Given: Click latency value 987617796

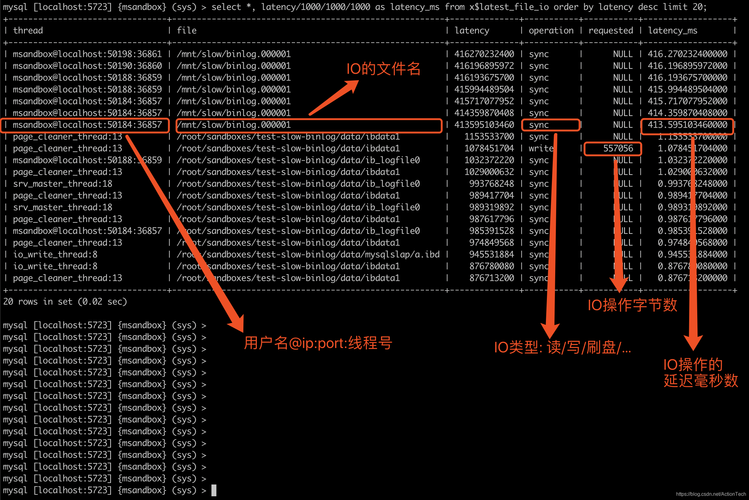Looking at the screenshot, I should [x=492, y=219].
